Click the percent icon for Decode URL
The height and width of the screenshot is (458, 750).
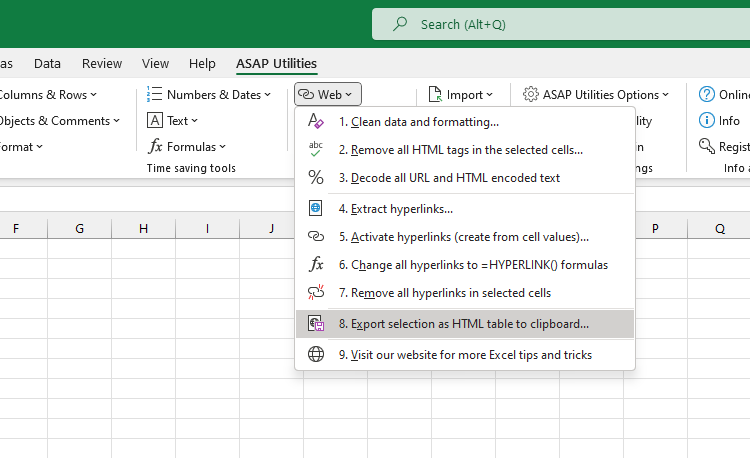coord(316,177)
